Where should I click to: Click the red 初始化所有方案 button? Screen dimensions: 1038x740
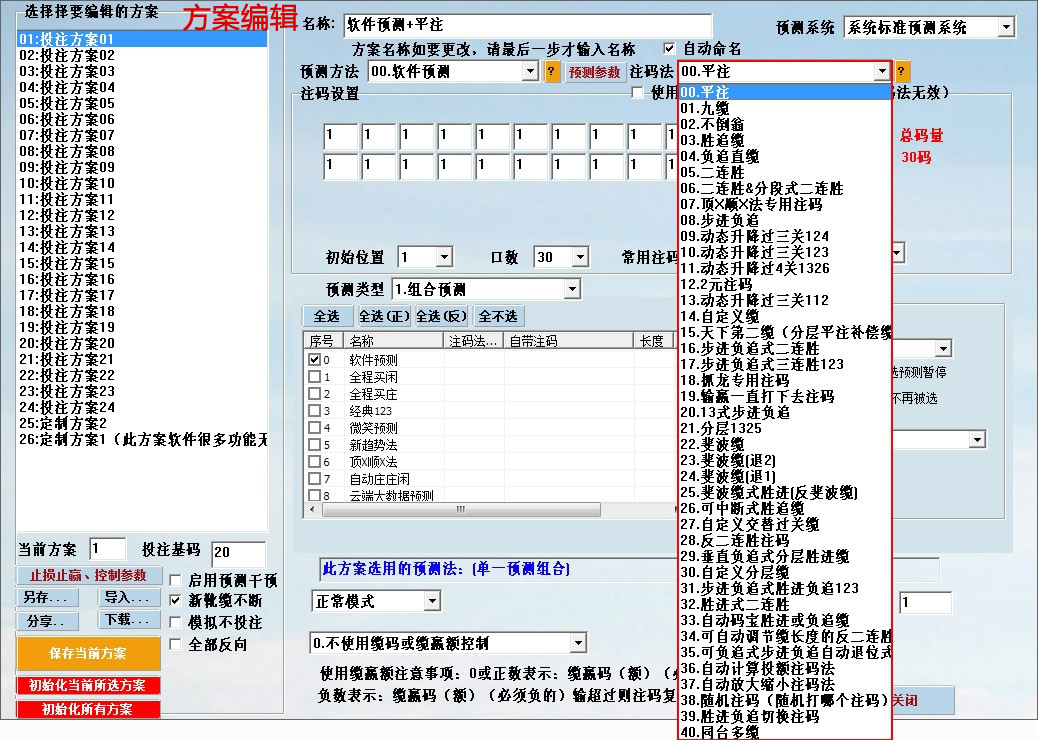click(87, 709)
